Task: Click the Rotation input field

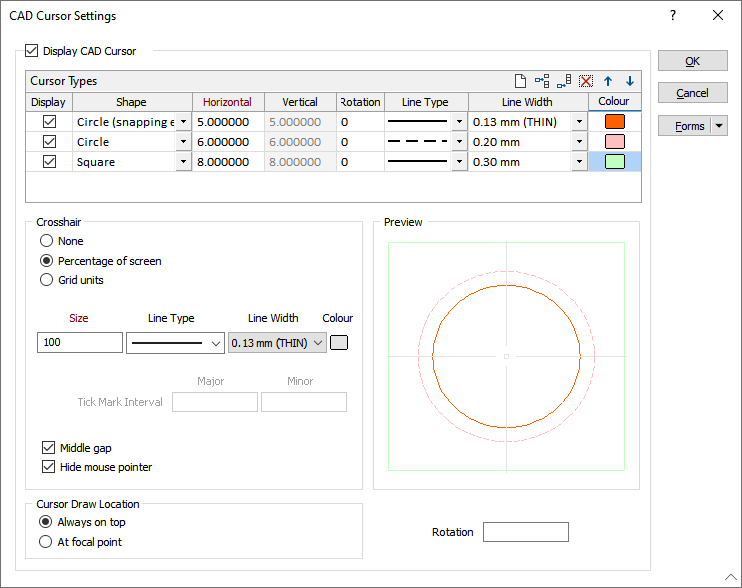Action: tap(525, 532)
